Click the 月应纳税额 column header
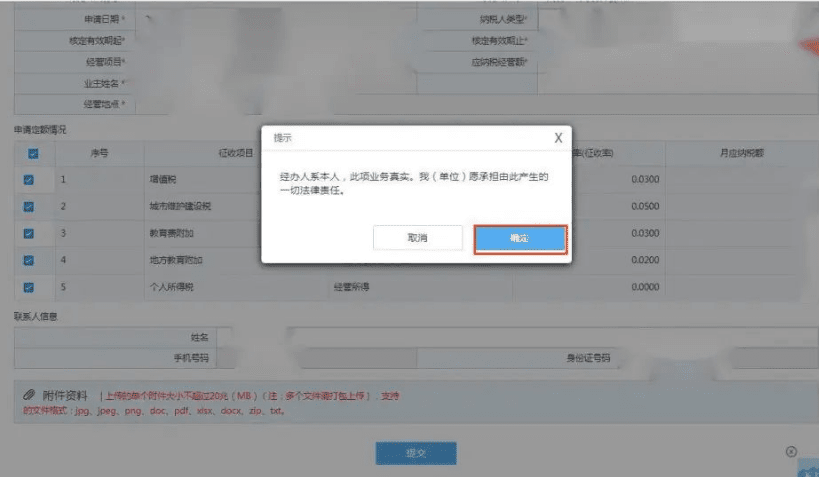This screenshot has height=477, width=819. [742, 153]
